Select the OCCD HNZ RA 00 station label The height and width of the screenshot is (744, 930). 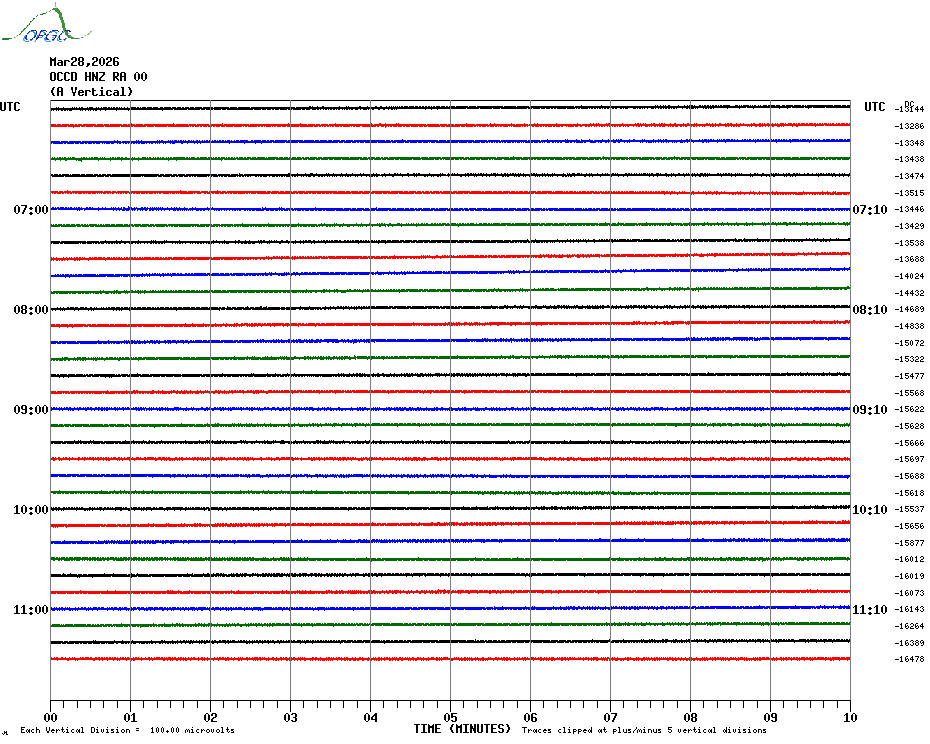click(x=98, y=77)
